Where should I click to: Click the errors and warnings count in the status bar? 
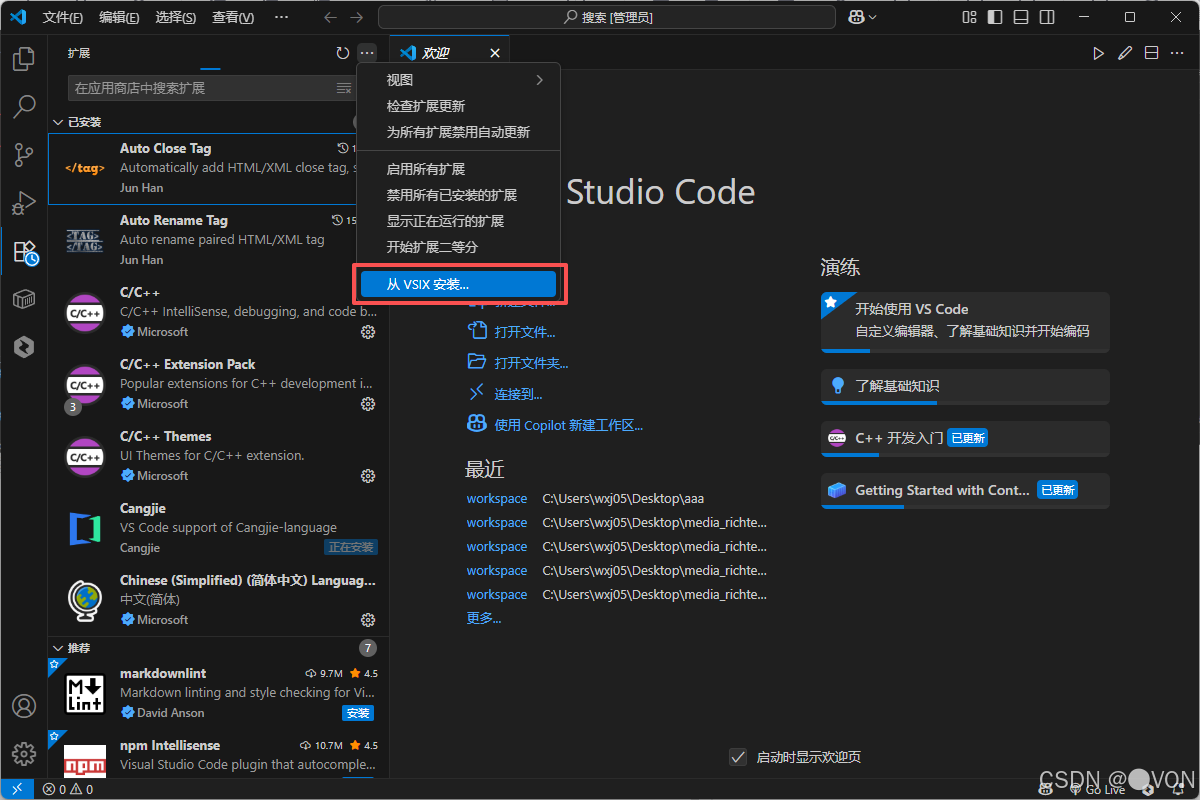click(x=68, y=789)
